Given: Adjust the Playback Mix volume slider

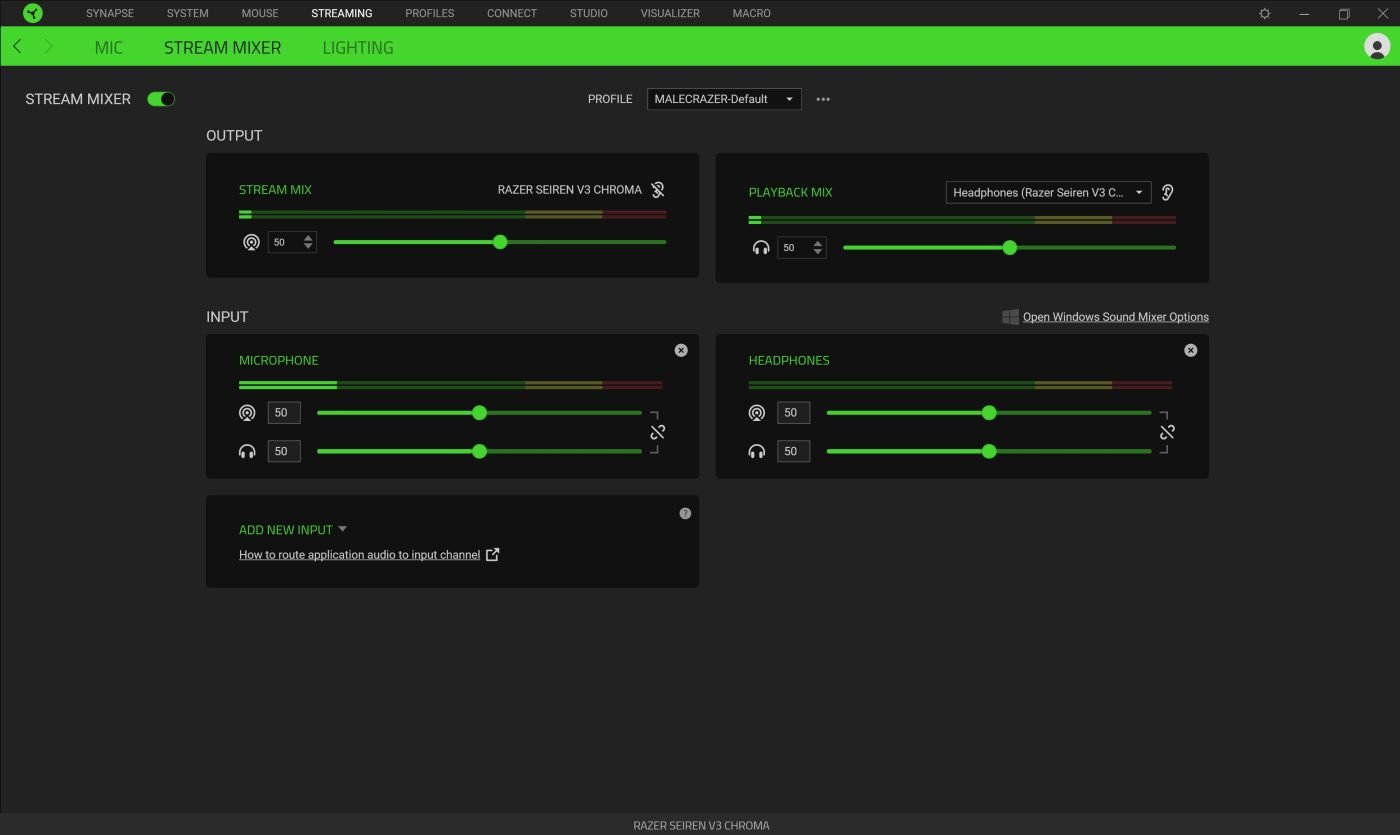Looking at the screenshot, I should coord(1009,247).
